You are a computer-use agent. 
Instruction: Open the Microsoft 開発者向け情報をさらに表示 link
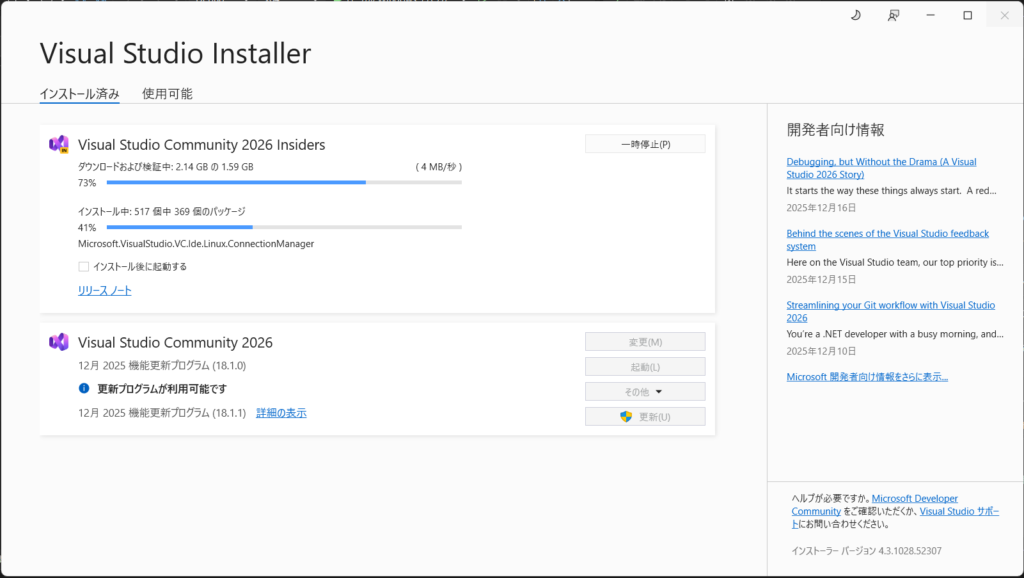(x=867, y=377)
